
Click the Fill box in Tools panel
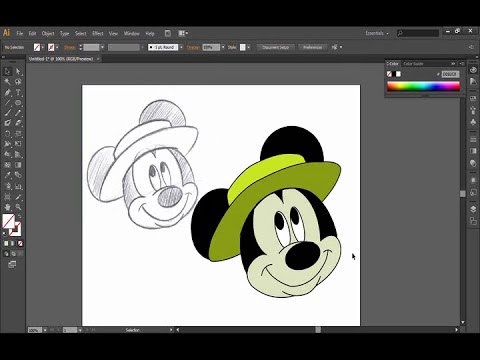[8, 221]
